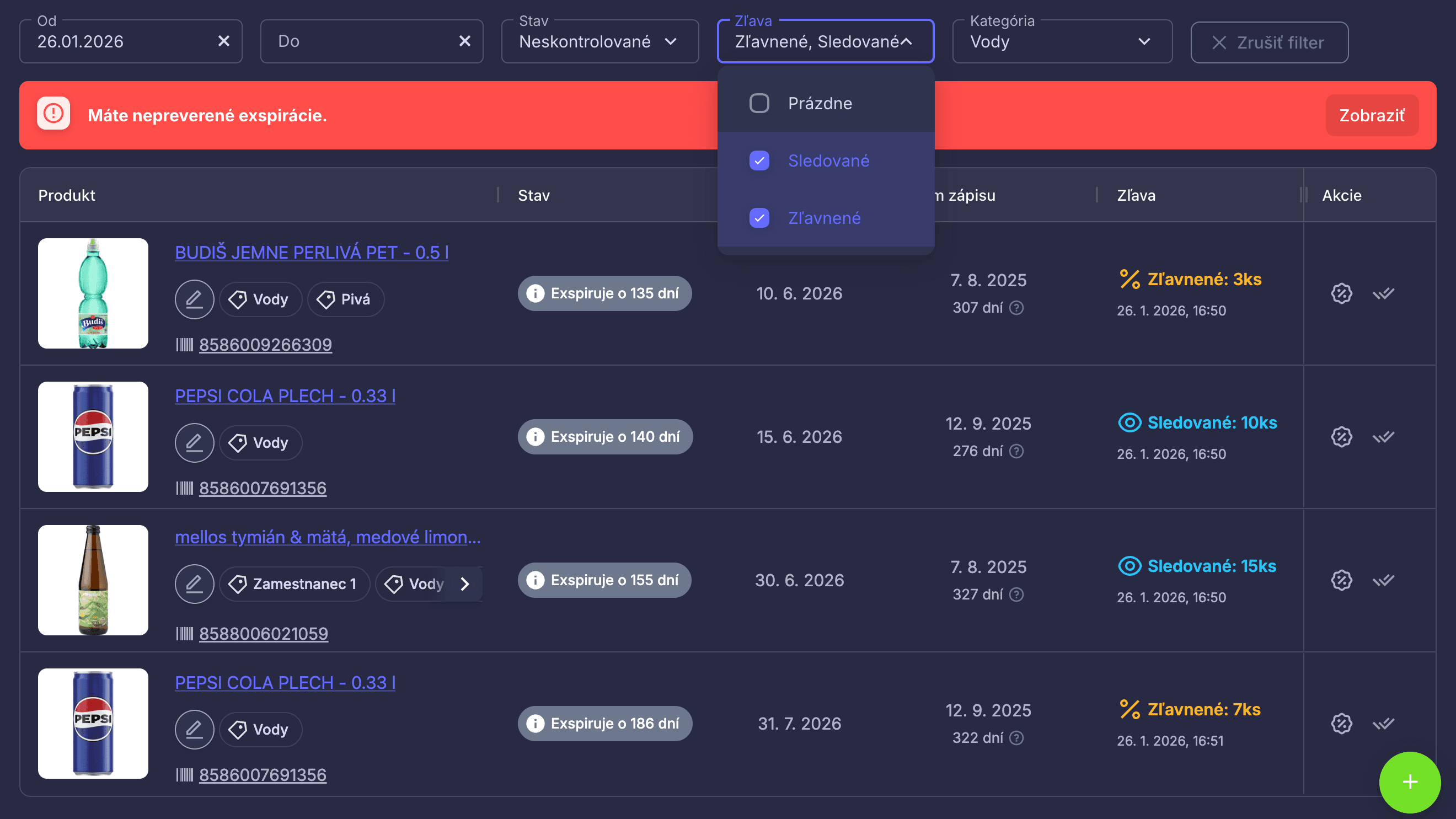Open the Stav Neskontrolované dropdown
Image resolution: width=1456 pixels, height=819 pixels.
pos(599,42)
